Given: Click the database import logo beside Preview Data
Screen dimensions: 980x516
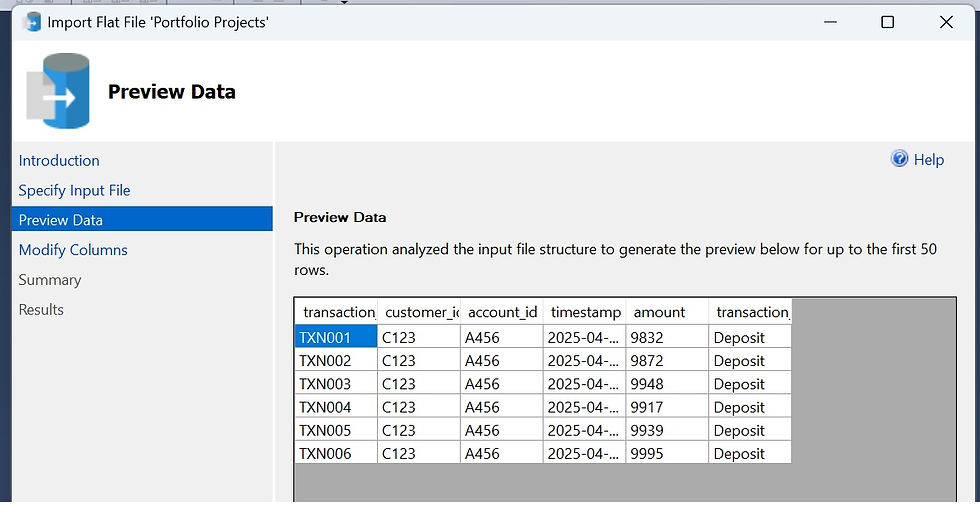Looking at the screenshot, I should pyautogui.click(x=58, y=91).
